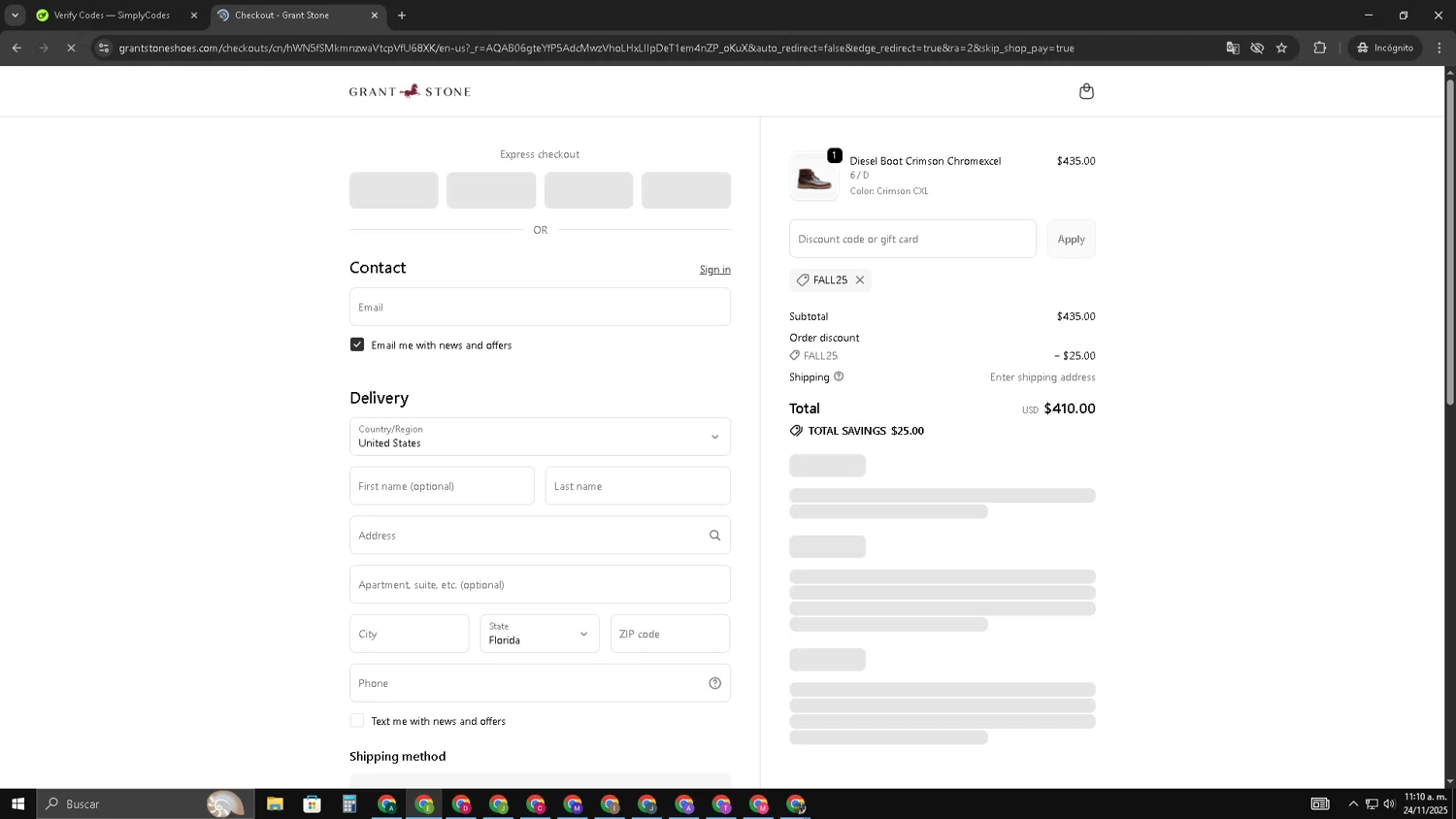Click the Apply discount button
This screenshot has height=819, width=1456.
[x=1072, y=239]
